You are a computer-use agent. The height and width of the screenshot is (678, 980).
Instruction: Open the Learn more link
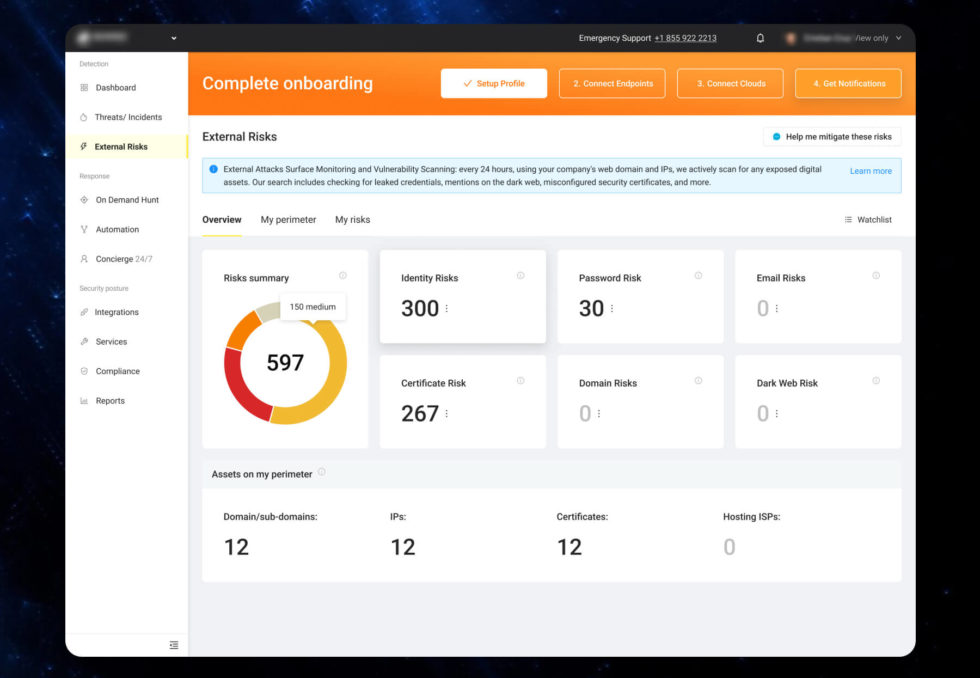pos(870,170)
